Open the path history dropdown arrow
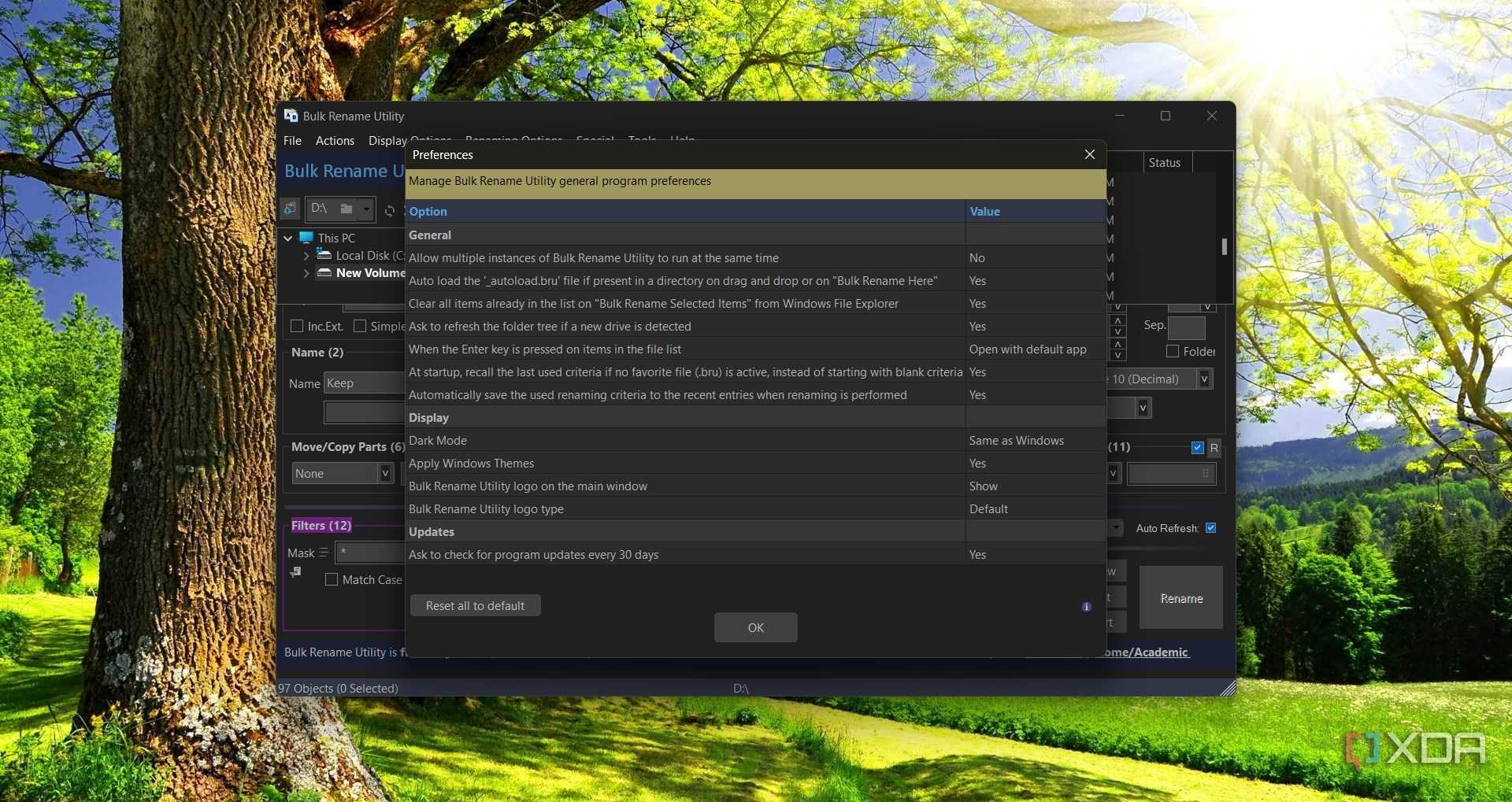Screen dimensions: 1512x802 366,209
